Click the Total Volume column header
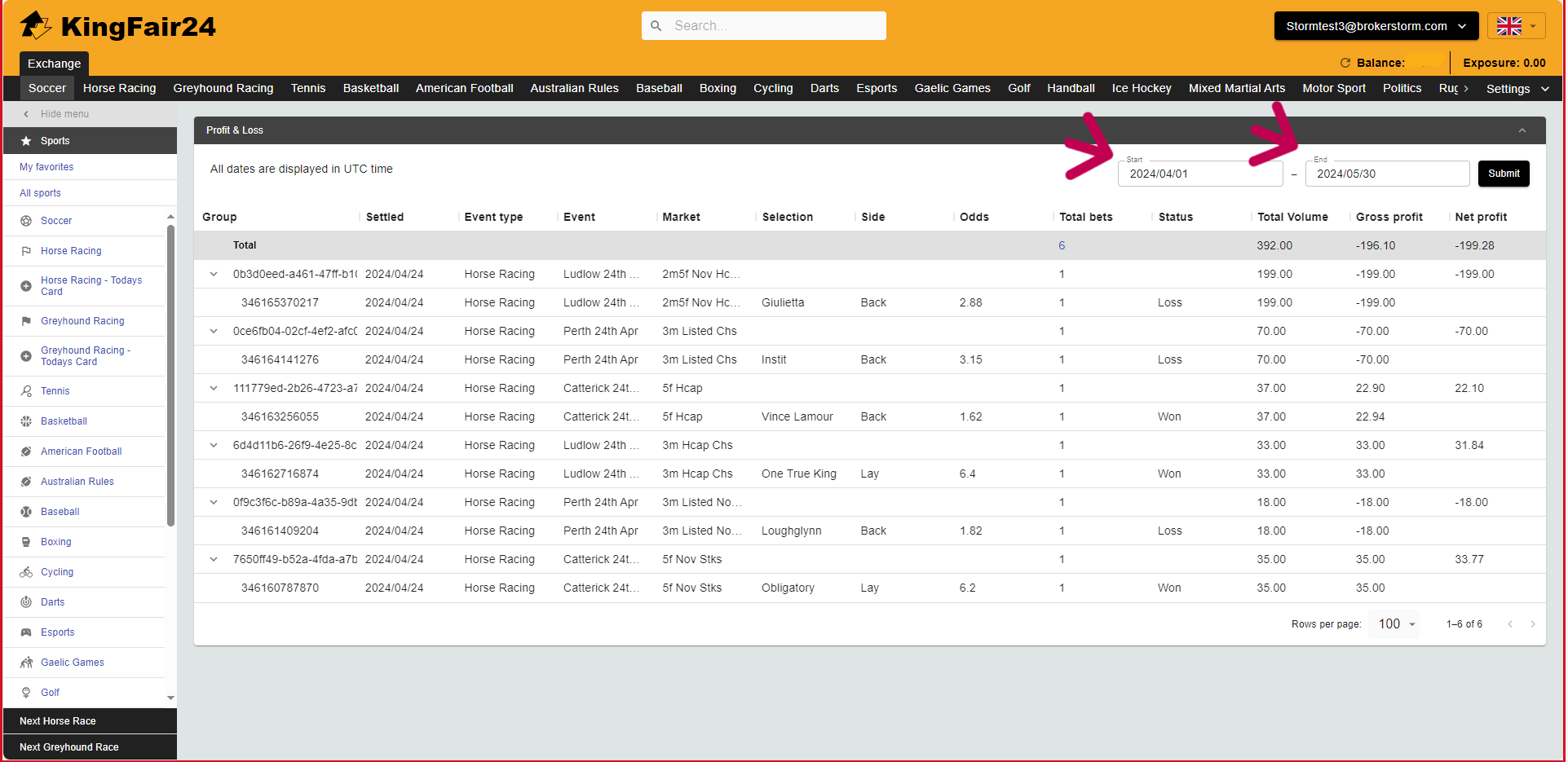The width and height of the screenshot is (1568, 762). 1292,217
